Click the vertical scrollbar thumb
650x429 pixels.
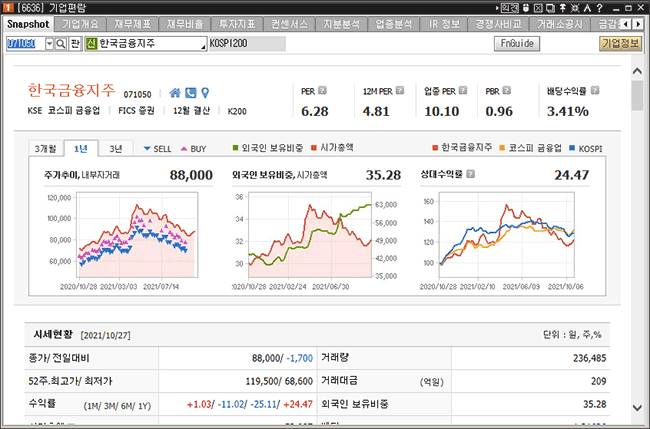pos(638,95)
